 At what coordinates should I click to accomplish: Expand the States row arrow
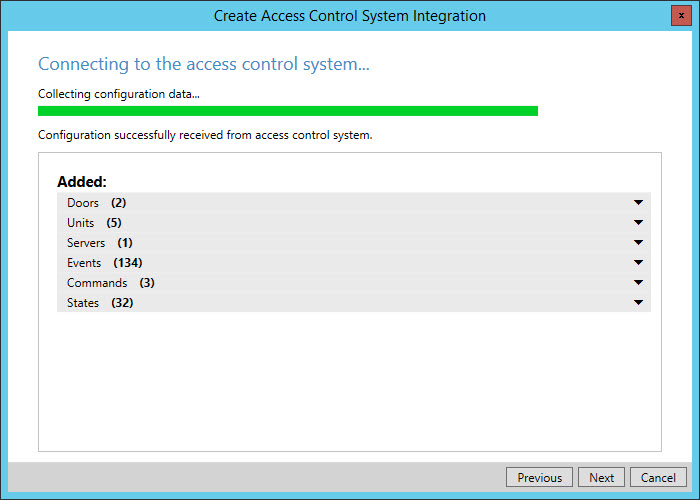pyautogui.click(x=638, y=303)
